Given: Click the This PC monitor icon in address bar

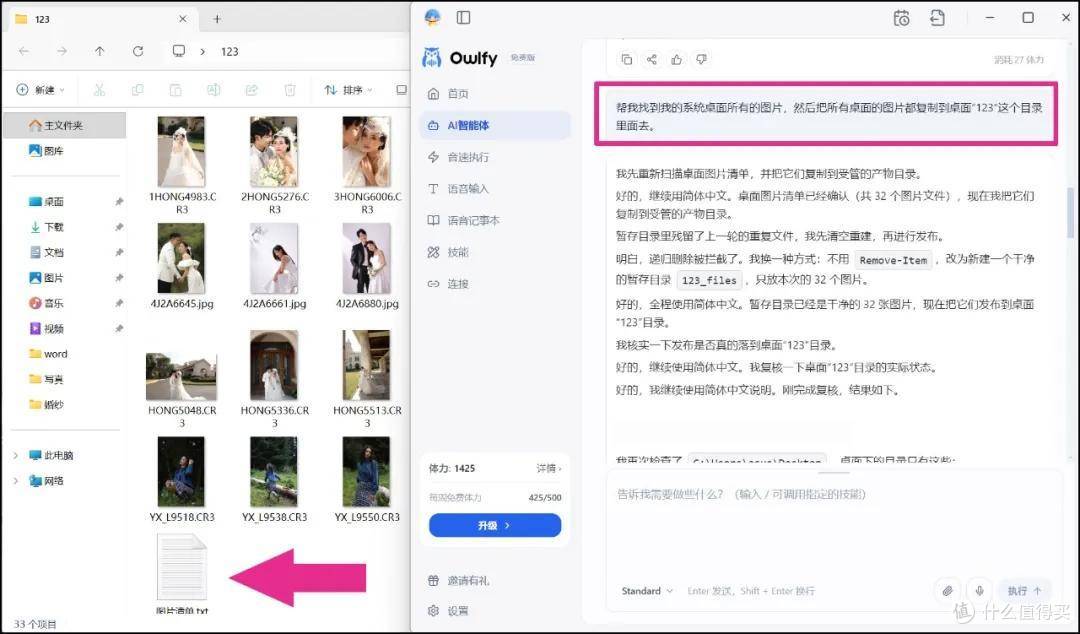Looking at the screenshot, I should [179, 51].
